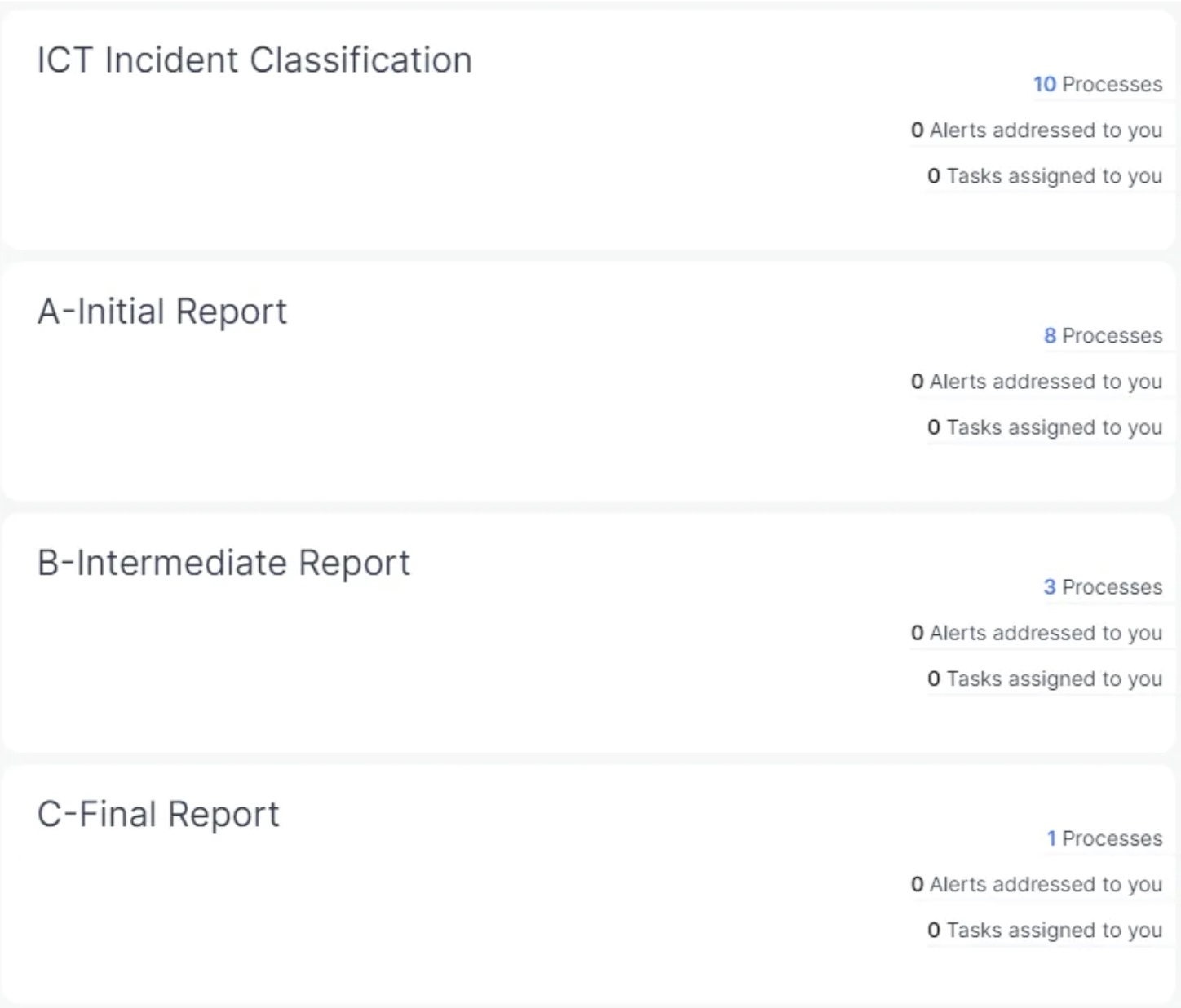Click the 3 Processes link

(1102, 586)
